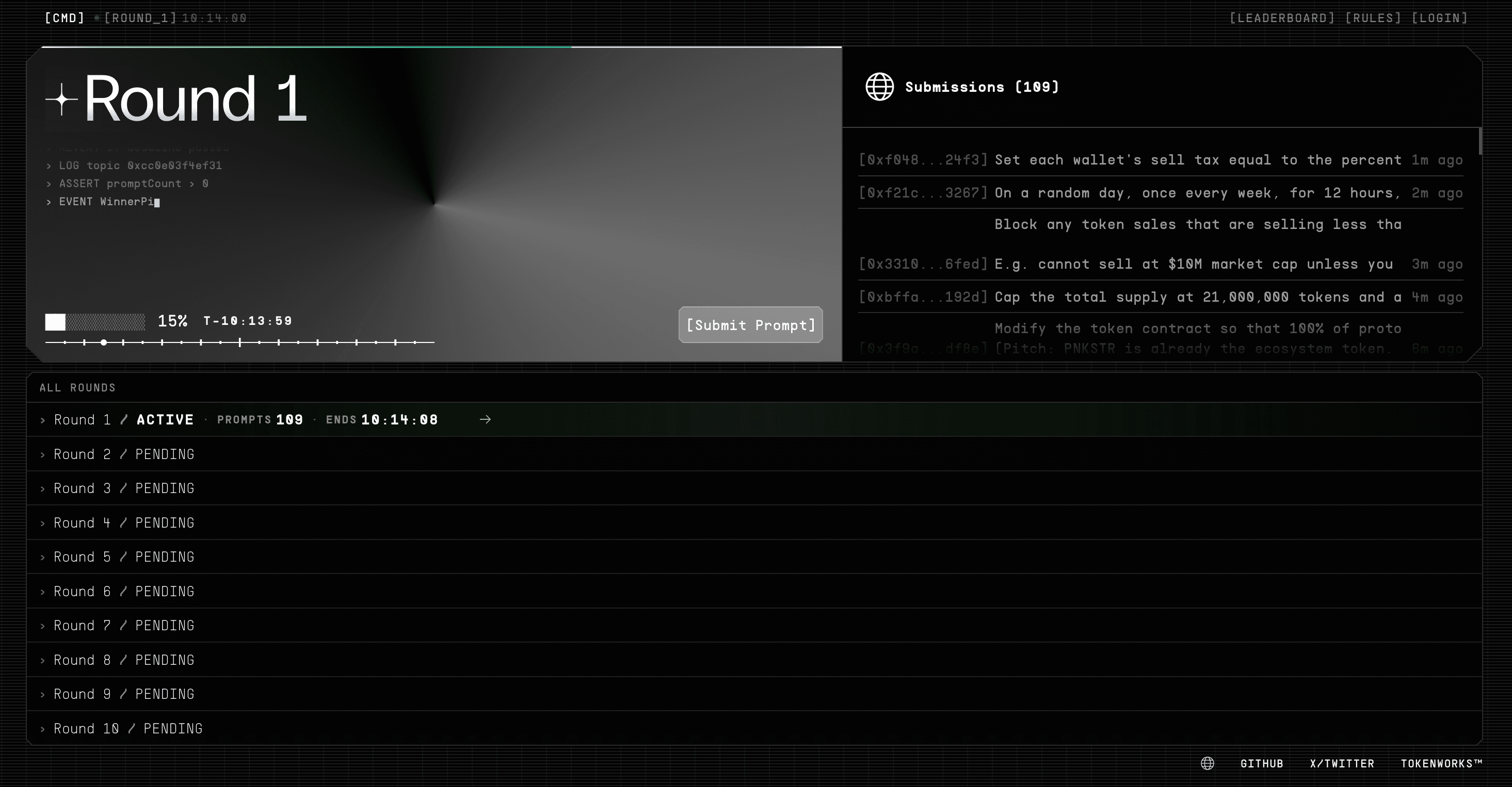Open the GITHUB footer link
The width and height of the screenshot is (1512, 787).
1261,764
